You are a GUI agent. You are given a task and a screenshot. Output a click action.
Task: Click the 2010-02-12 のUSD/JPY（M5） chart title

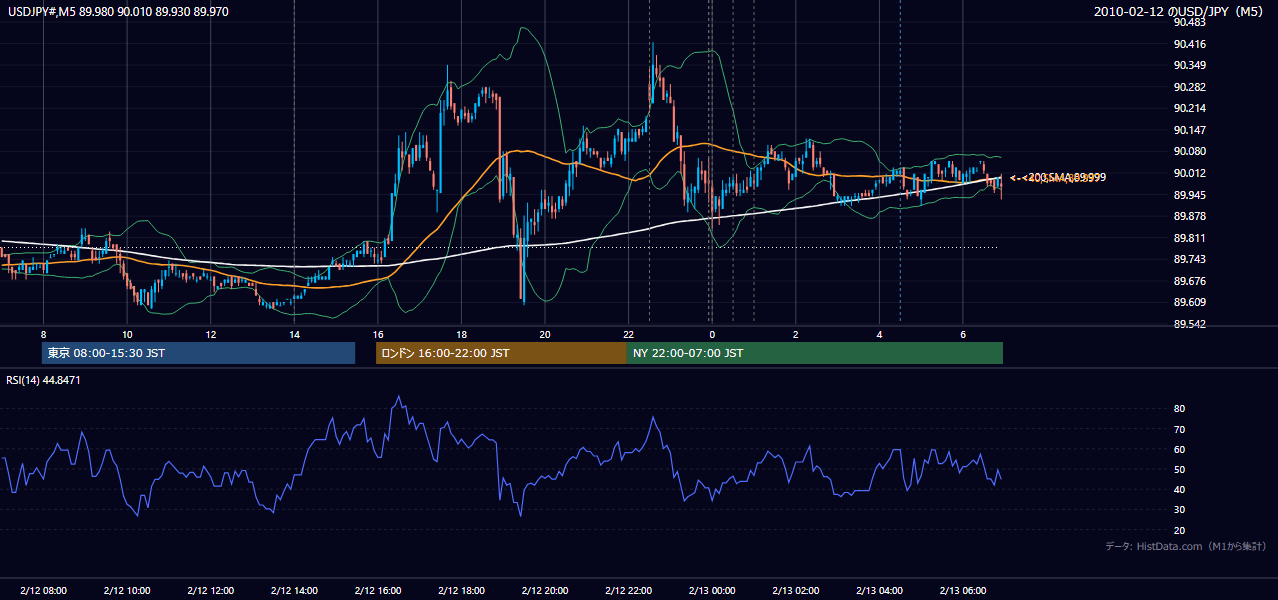click(x=1180, y=12)
